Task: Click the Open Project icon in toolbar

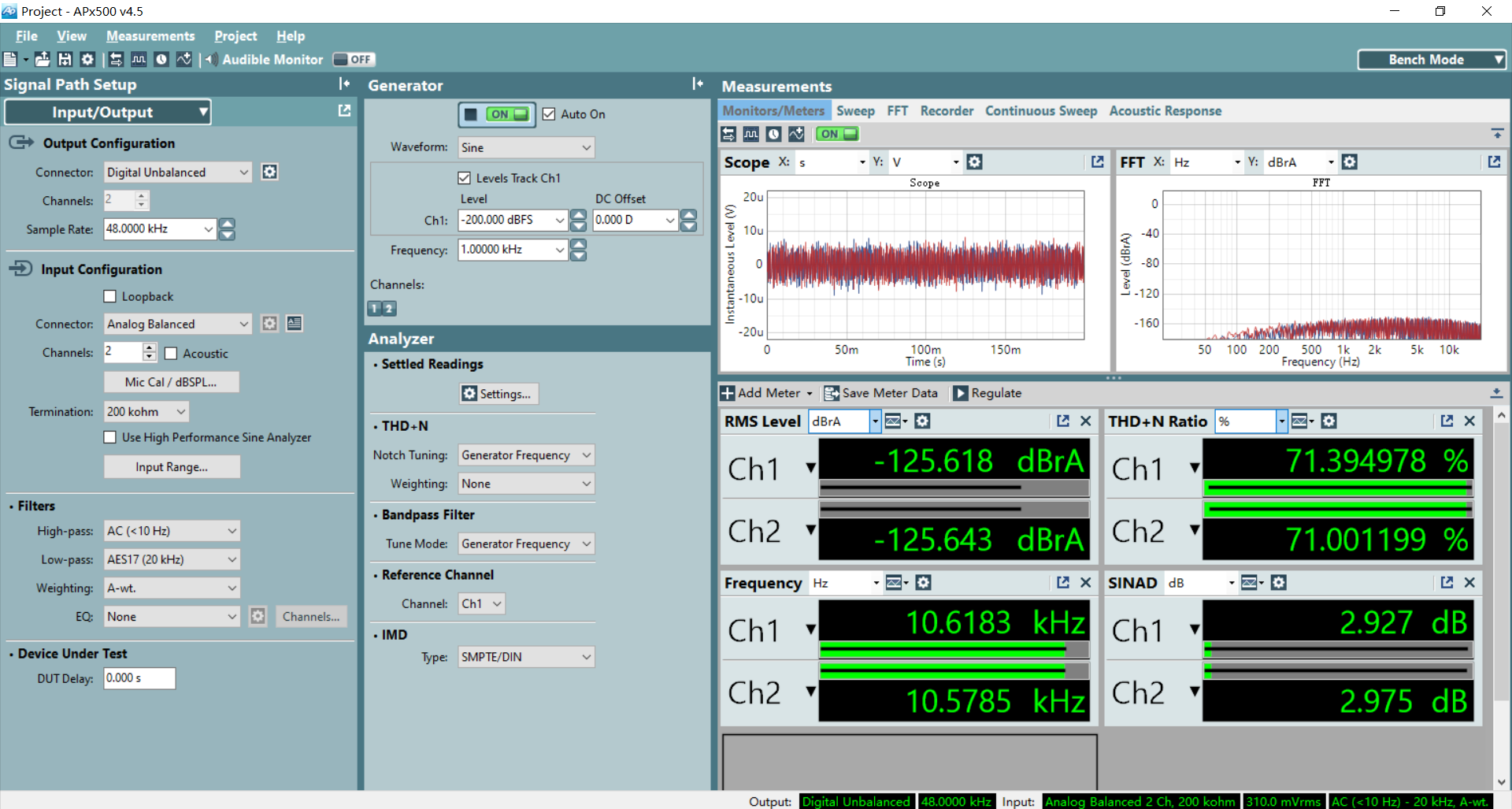Action: [x=43, y=59]
